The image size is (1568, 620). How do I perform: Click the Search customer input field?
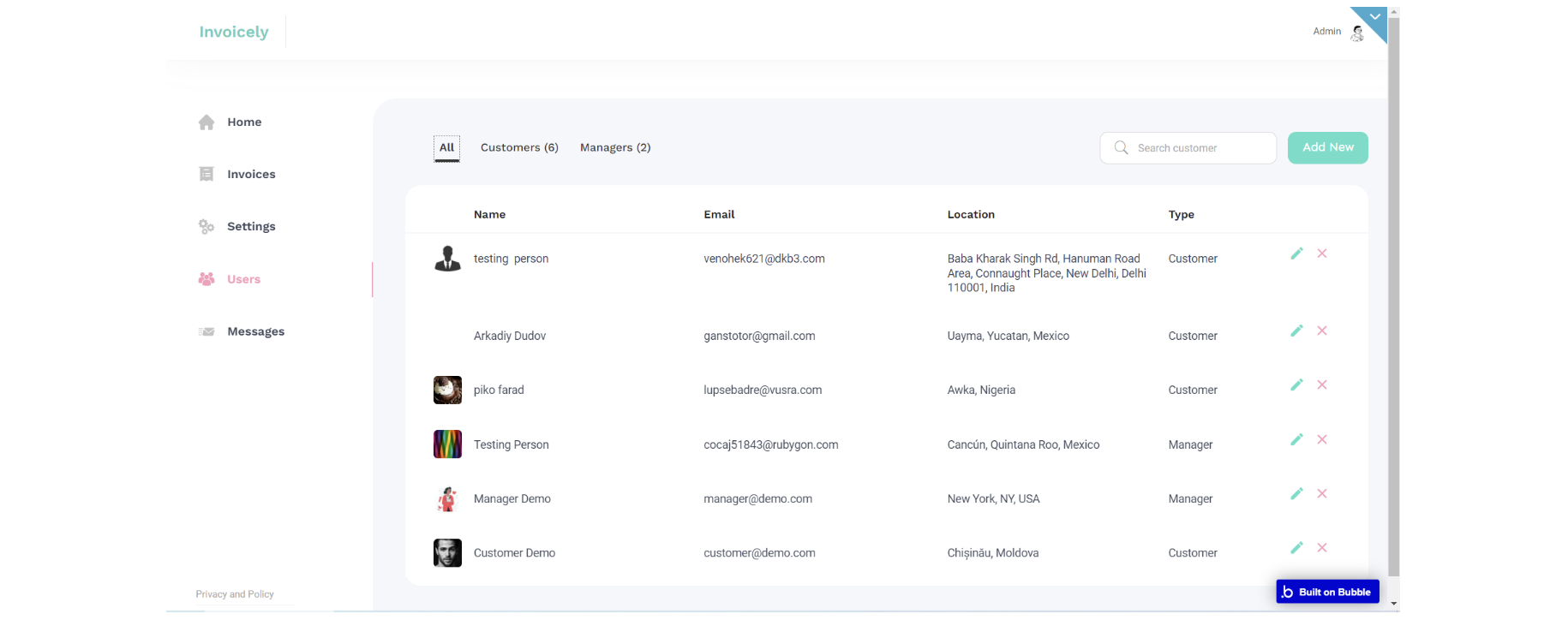click(x=1200, y=148)
